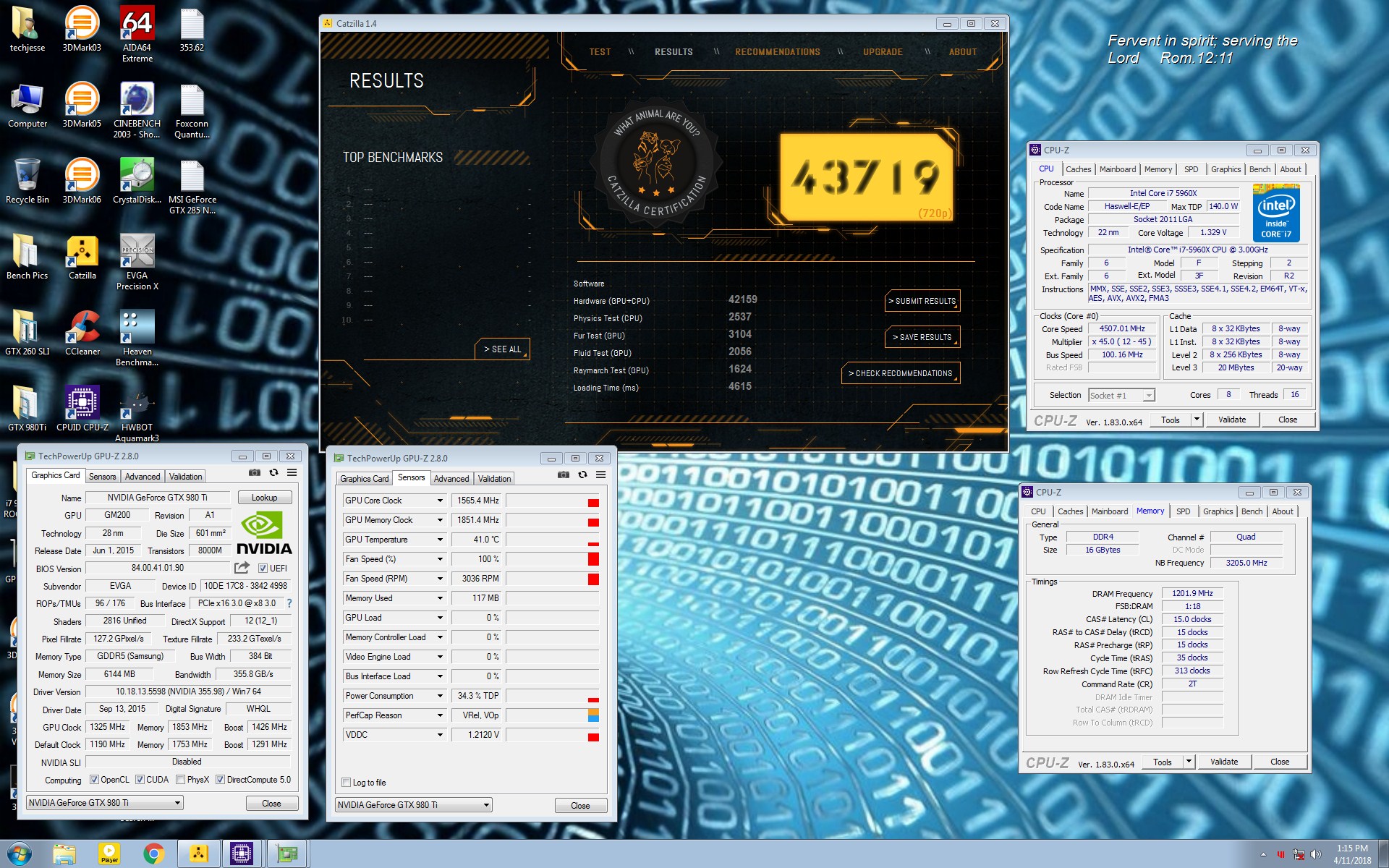Click the BIOS share/export icon in GPU-Z
This screenshot has width=1389, height=868.
[242, 568]
